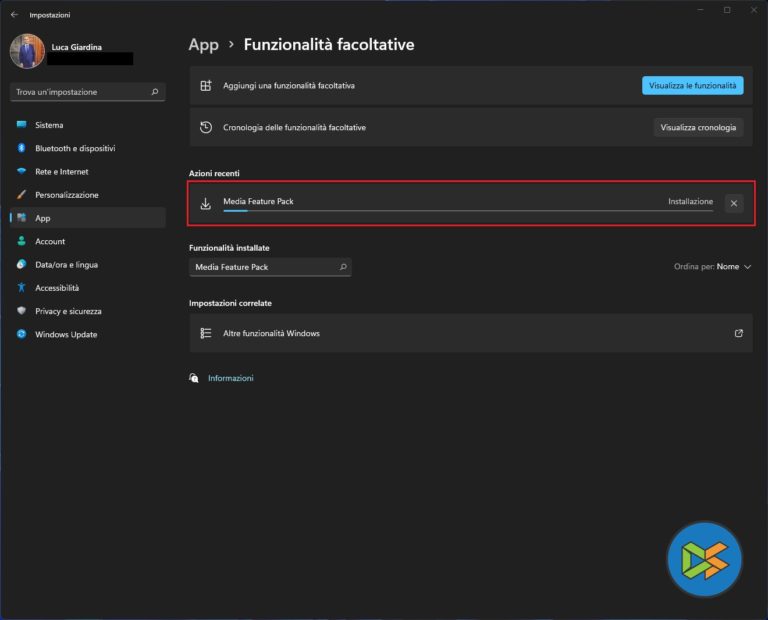Viewport: 768px width, 620px height.
Task: Open Data/ora e lingua settings
Action: [66, 265]
